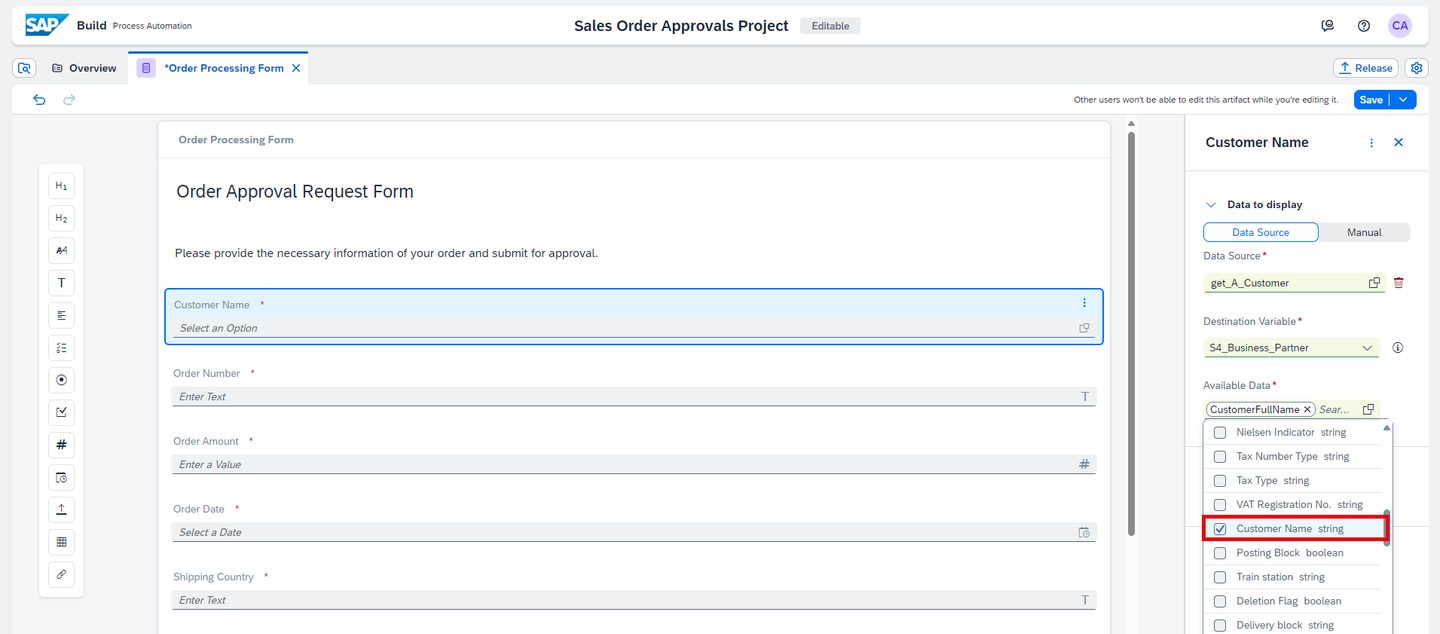Screen dimensions: 1440x634
Task: Add a table element
Action: pos(61,542)
